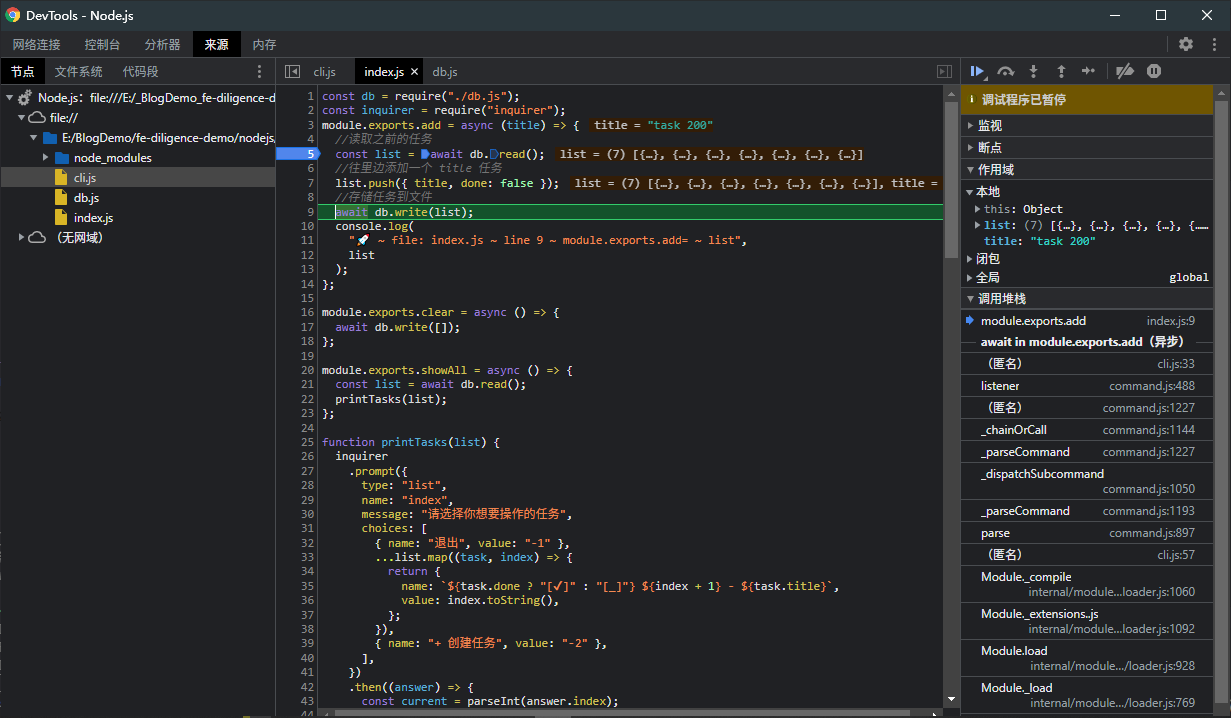Select the 节点 navigator tab
This screenshot has height=718, width=1231.
point(22,72)
